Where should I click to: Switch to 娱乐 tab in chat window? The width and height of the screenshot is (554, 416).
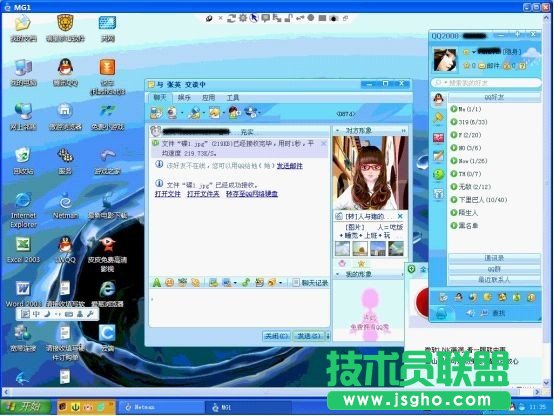184,97
